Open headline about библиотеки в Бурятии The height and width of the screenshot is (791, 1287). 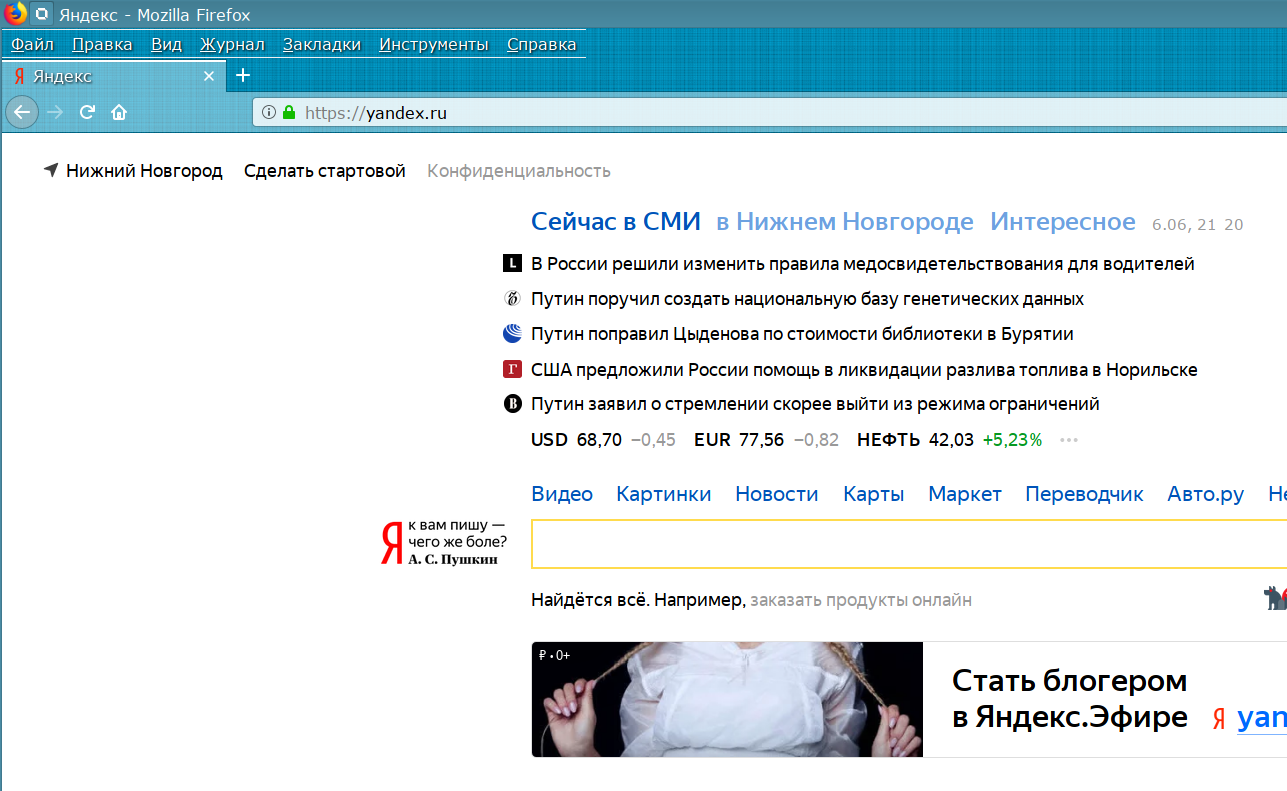802,334
